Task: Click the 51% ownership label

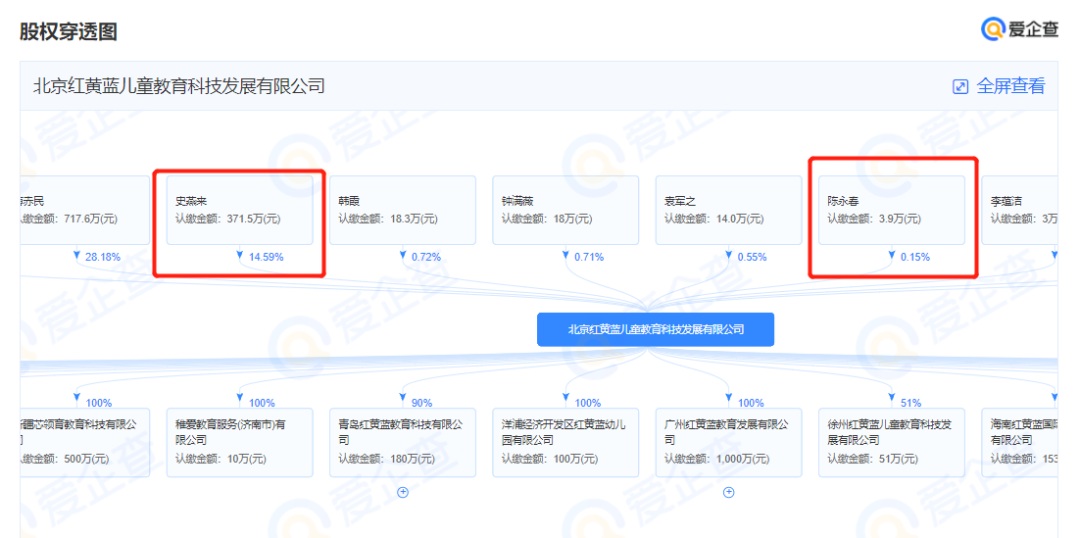Action: point(910,403)
